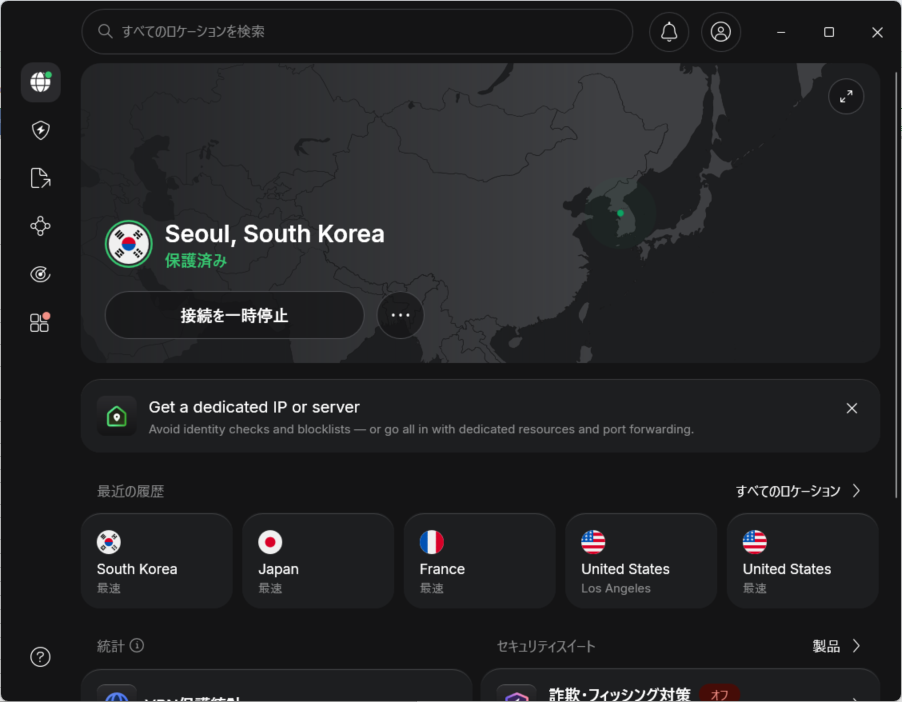902x702 pixels.
Task: Open Dark Web Monitor radar icon
Action: (x=40, y=274)
